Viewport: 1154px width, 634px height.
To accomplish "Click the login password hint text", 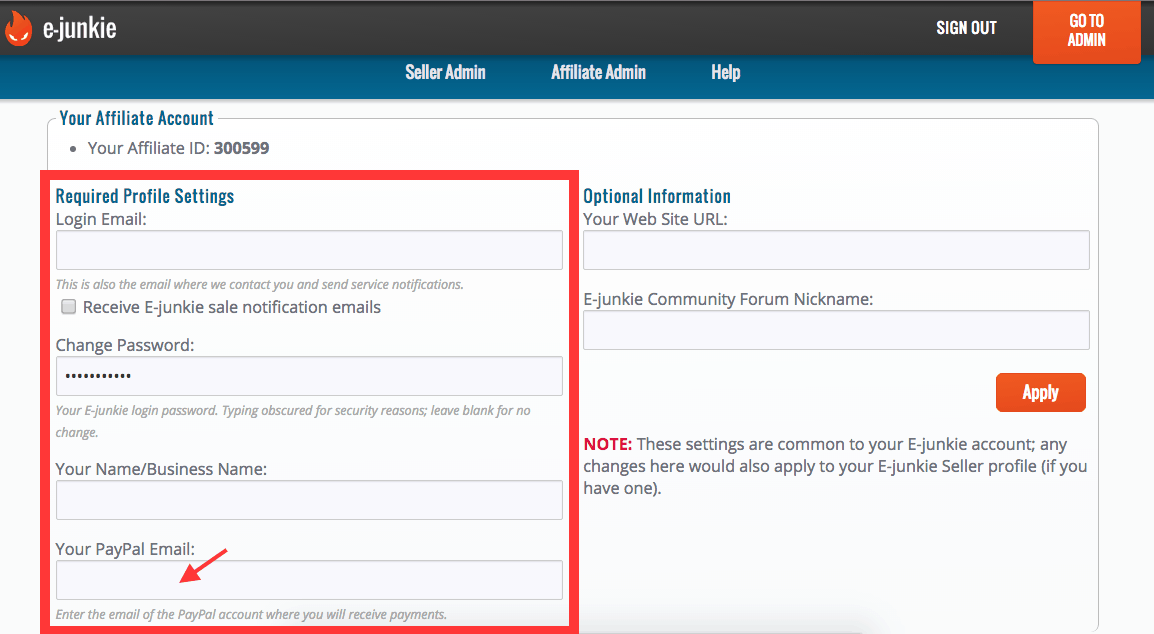I will pyautogui.click(x=293, y=421).
